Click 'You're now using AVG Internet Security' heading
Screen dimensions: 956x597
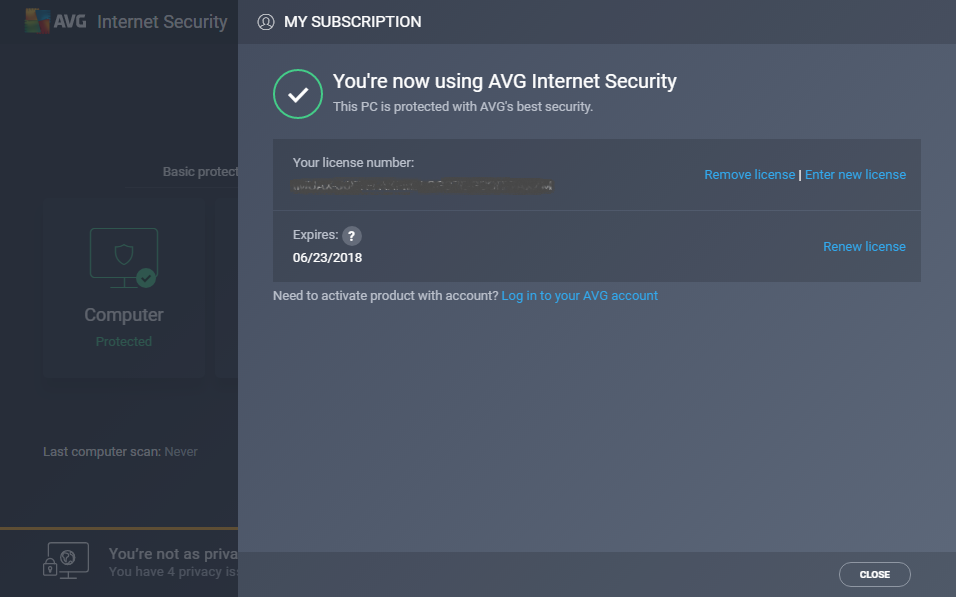(505, 81)
